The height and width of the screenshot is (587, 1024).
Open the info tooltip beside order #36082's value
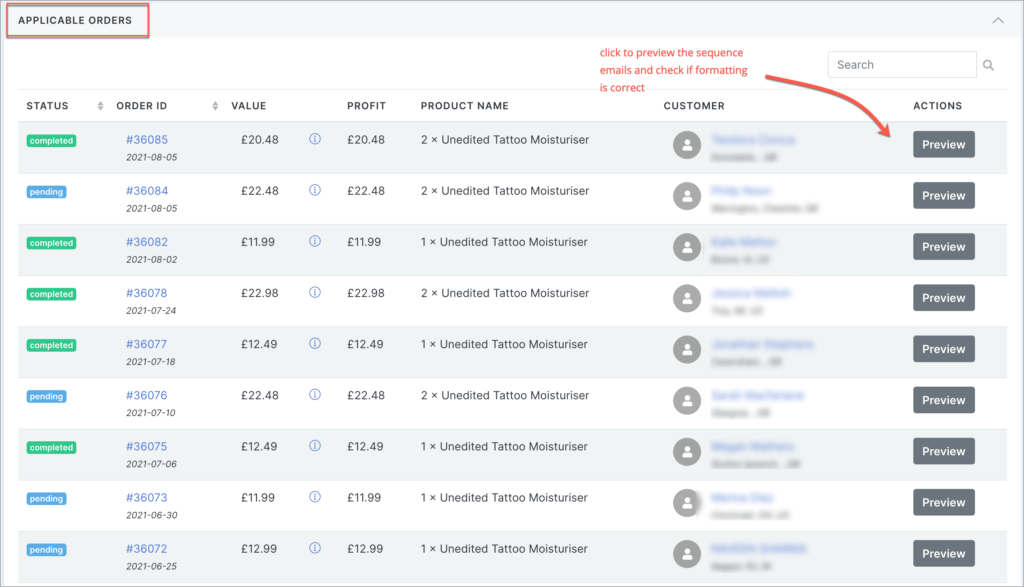pyautogui.click(x=315, y=242)
